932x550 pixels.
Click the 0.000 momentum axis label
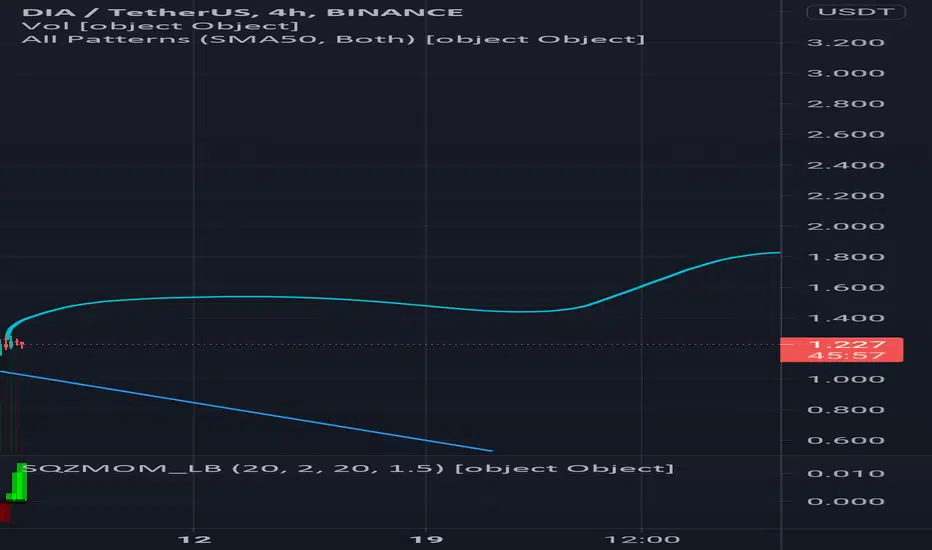(846, 501)
